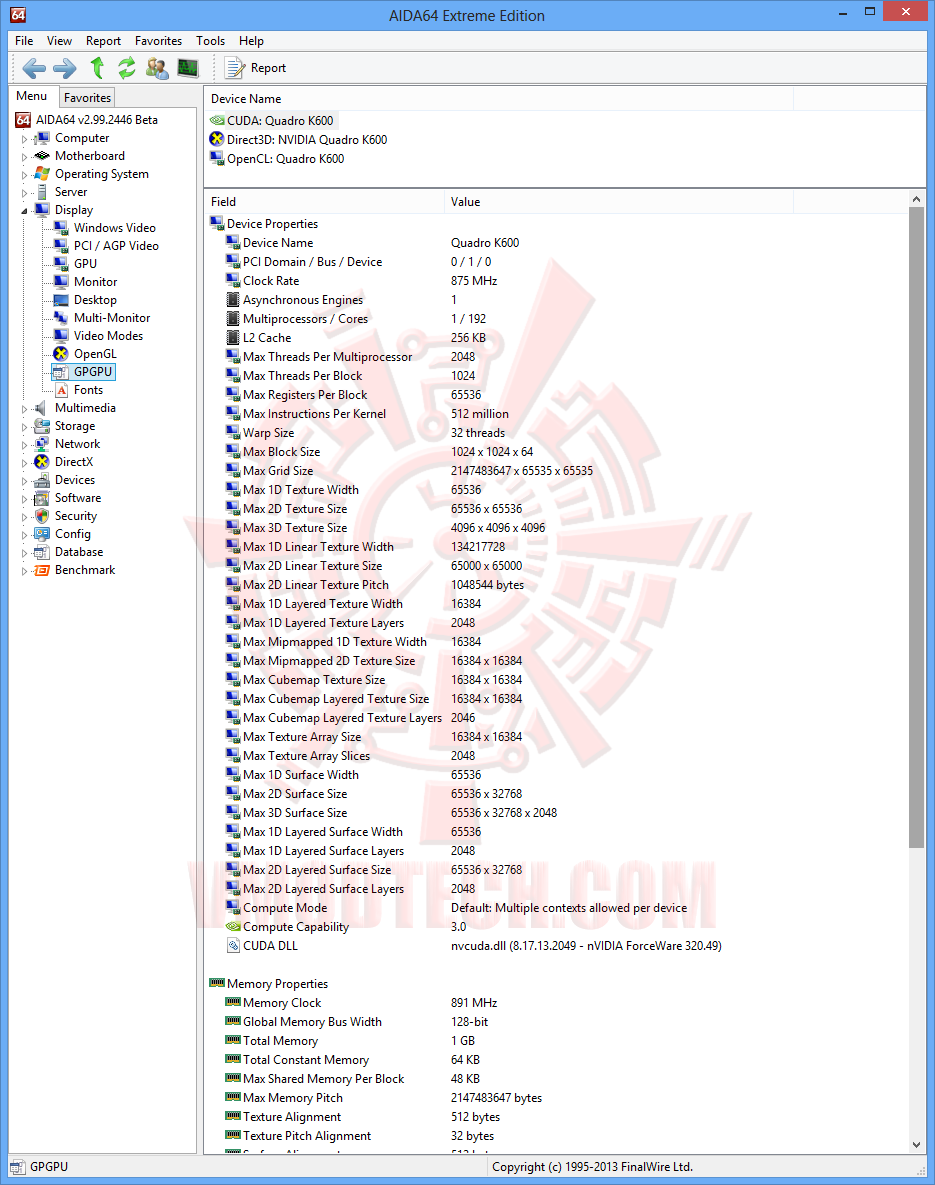Image resolution: width=935 pixels, height=1185 pixels.
Task: Click the Memory Properties group header
Action: (x=277, y=983)
